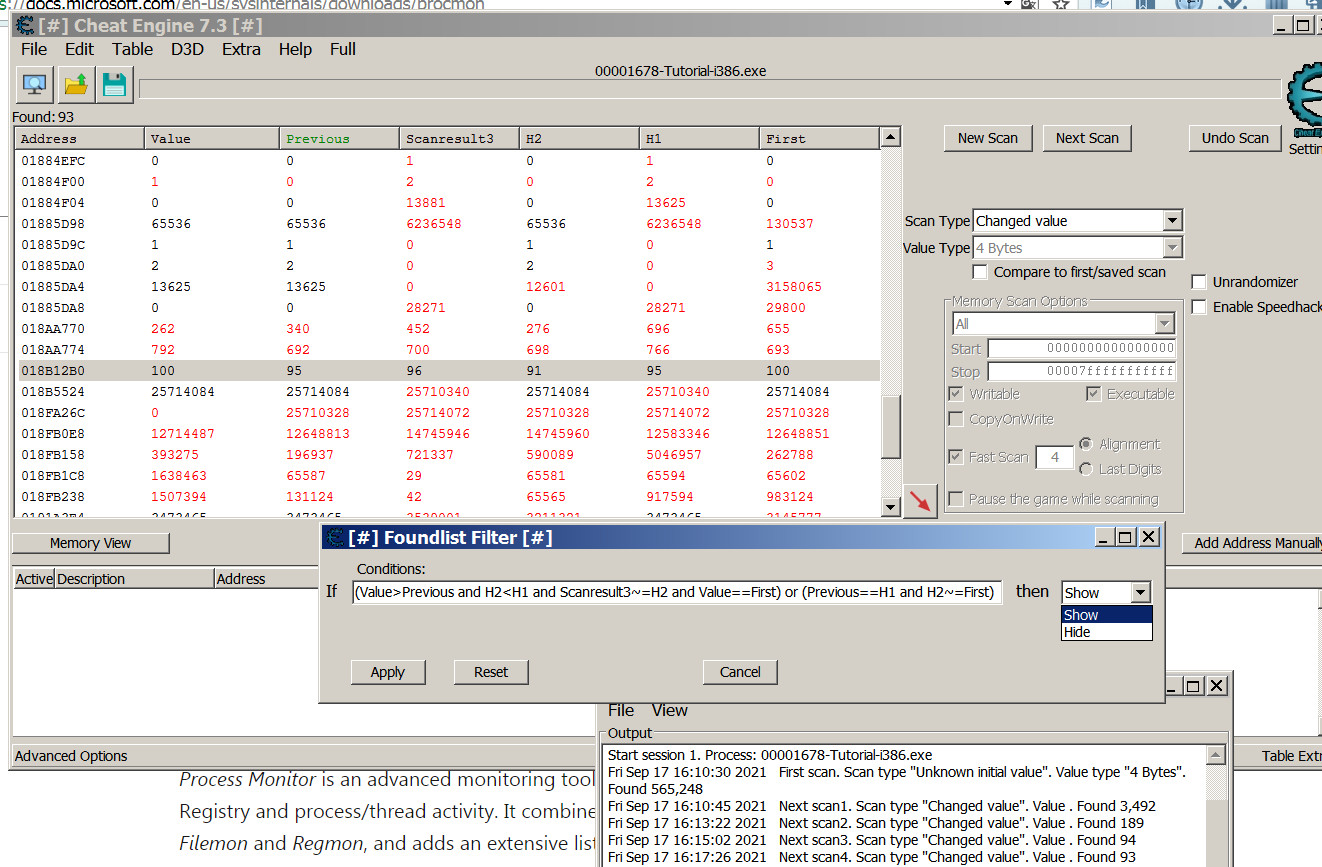Click the save floppy disk icon
Screen dimensions: 1322x867
click(114, 85)
